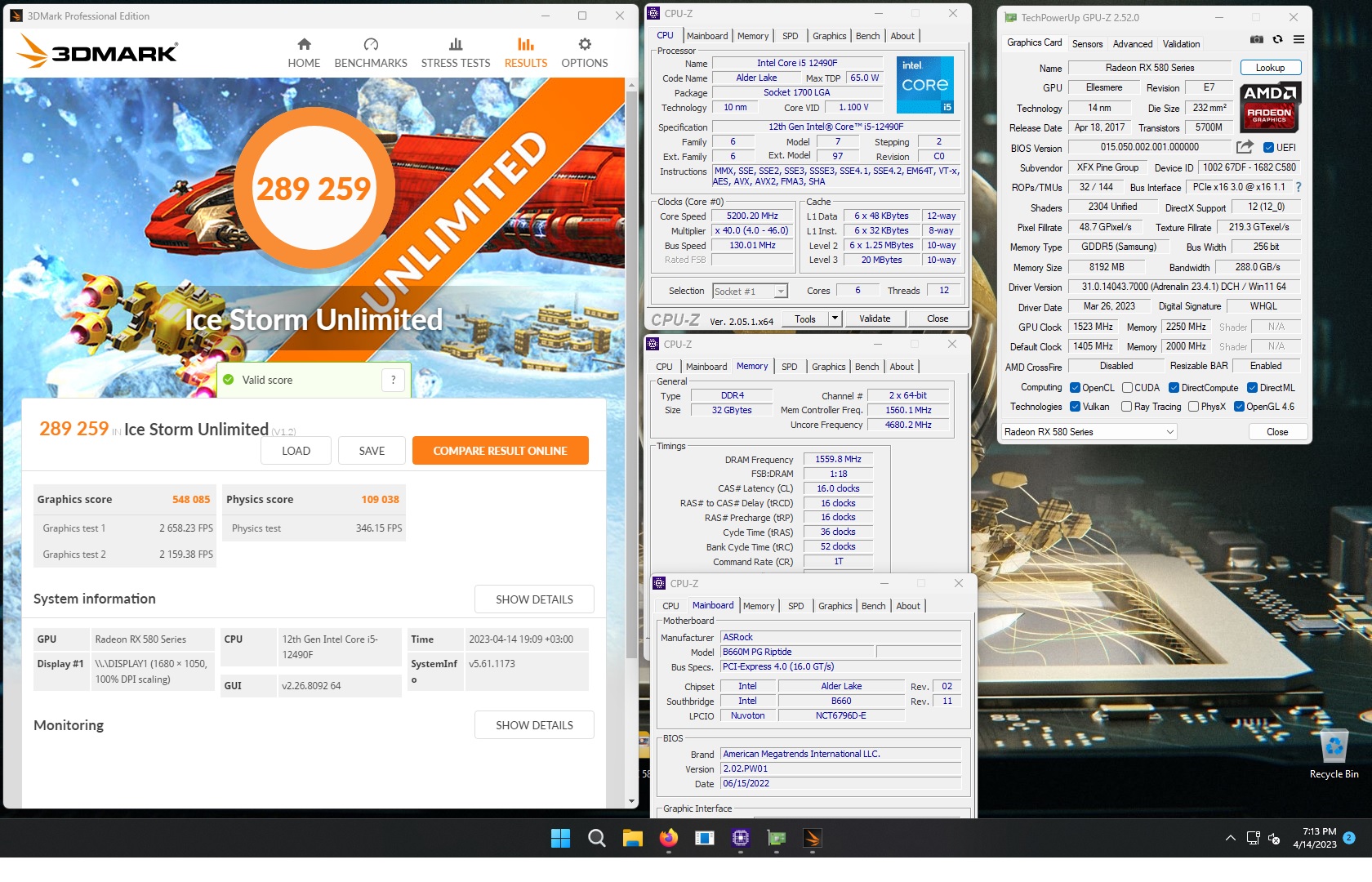Open Bench tab in top CPU-Z window
Screen dimensions: 1372x882
point(867,36)
